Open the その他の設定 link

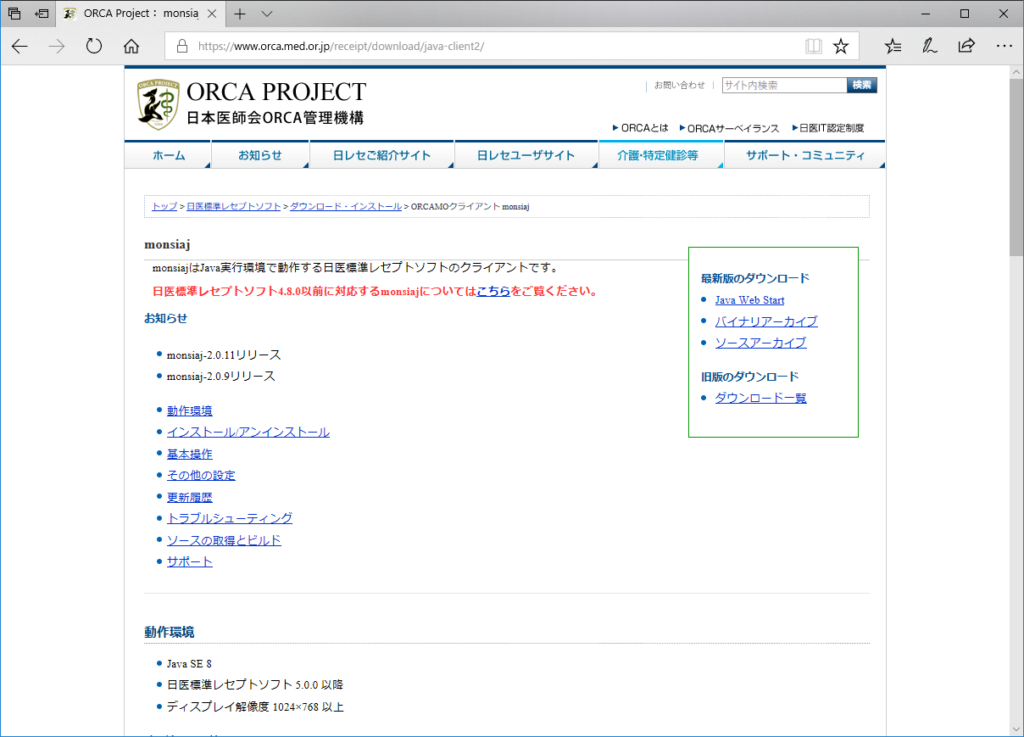tap(200, 475)
